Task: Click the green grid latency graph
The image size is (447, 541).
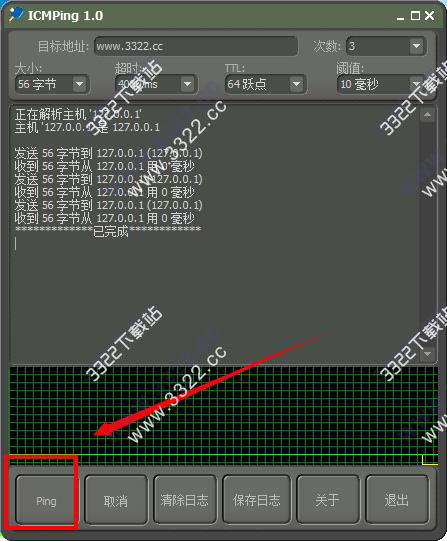Action: [x=224, y=416]
